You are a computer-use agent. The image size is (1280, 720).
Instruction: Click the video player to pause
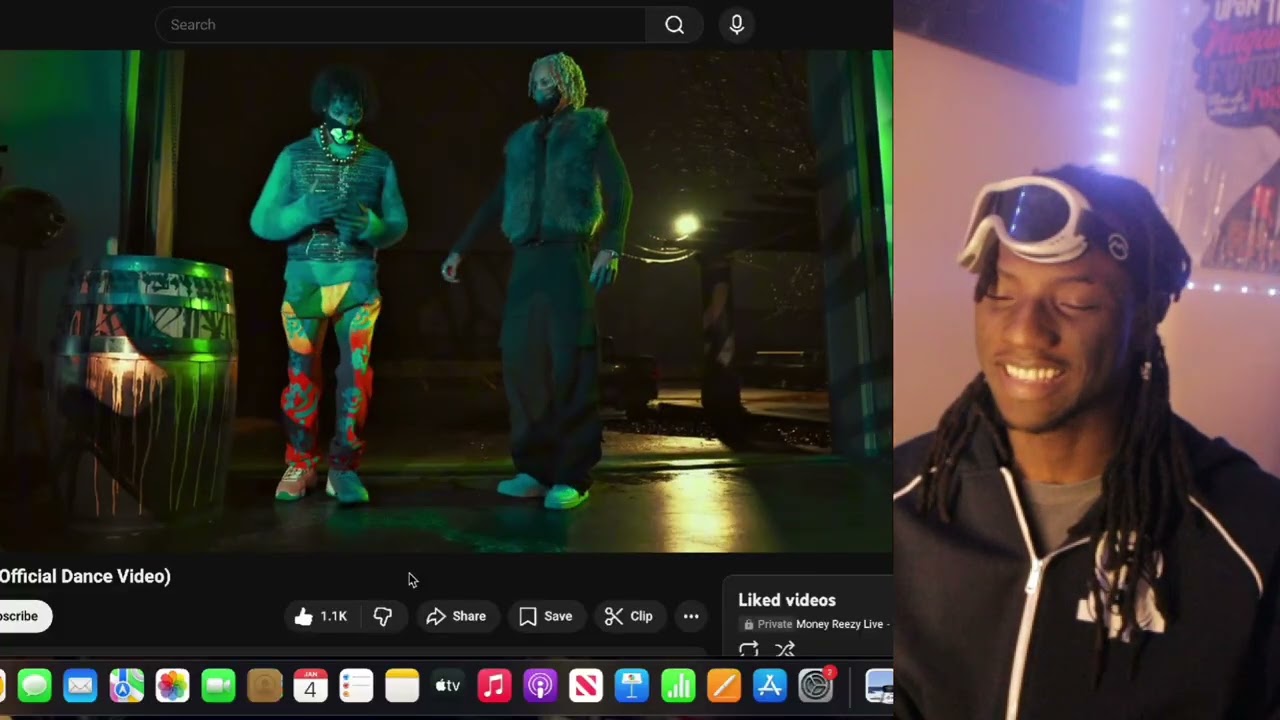(446, 300)
